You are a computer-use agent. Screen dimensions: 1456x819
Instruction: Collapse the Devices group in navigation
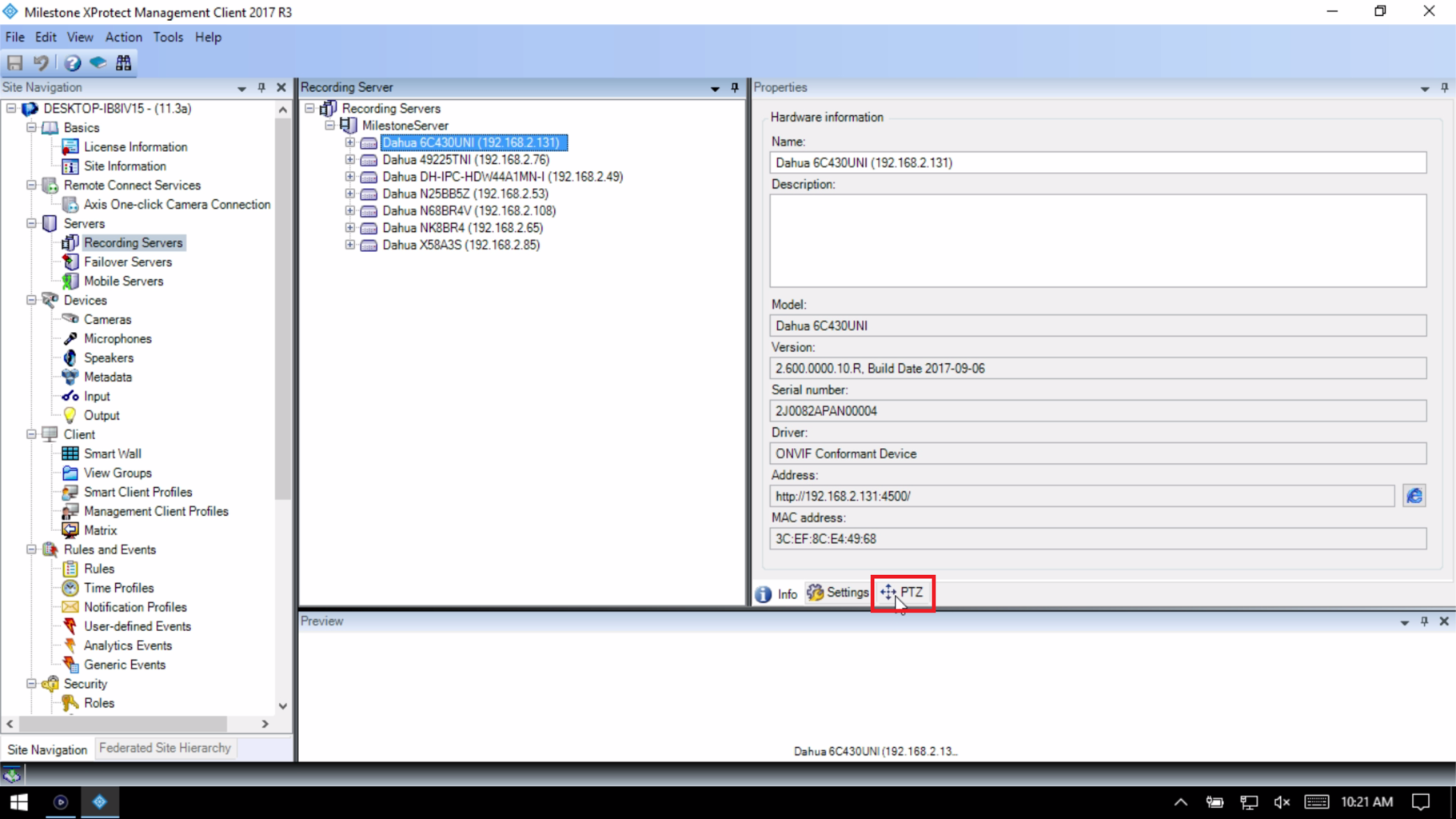[x=31, y=300]
